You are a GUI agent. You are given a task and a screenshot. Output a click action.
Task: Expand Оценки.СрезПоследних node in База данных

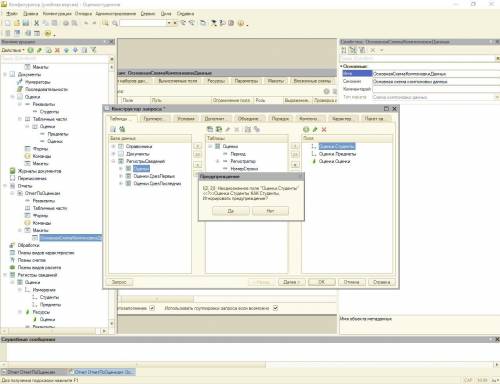[121, 183]
